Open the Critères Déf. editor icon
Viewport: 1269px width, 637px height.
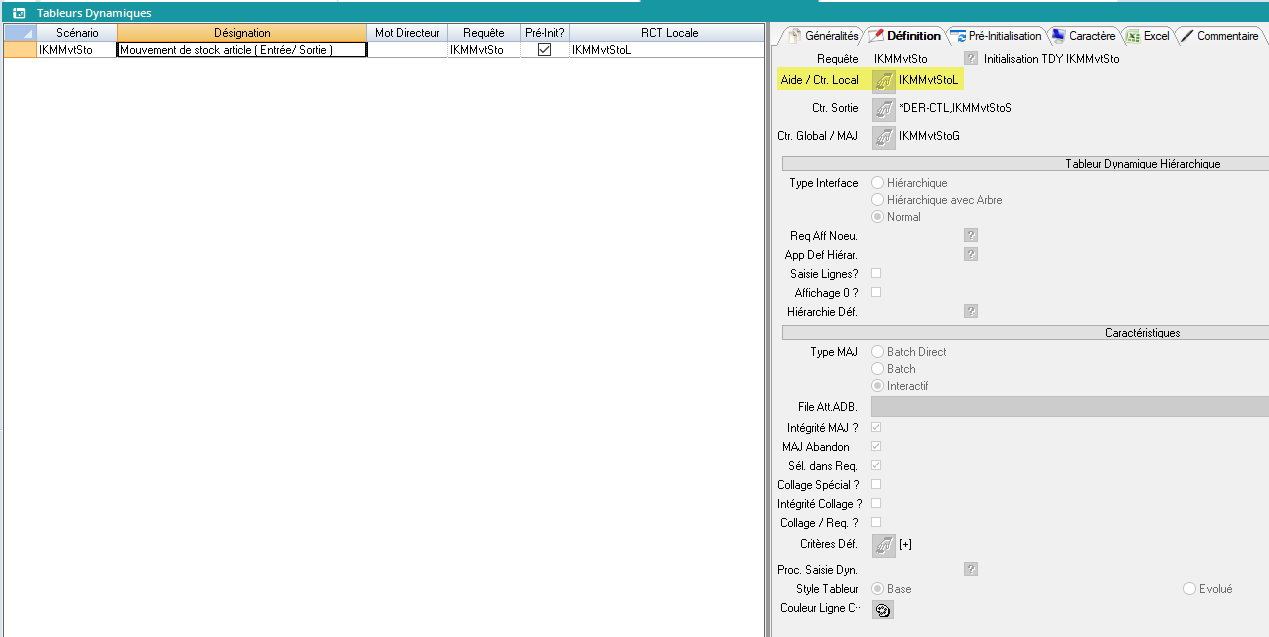point(883,545)
